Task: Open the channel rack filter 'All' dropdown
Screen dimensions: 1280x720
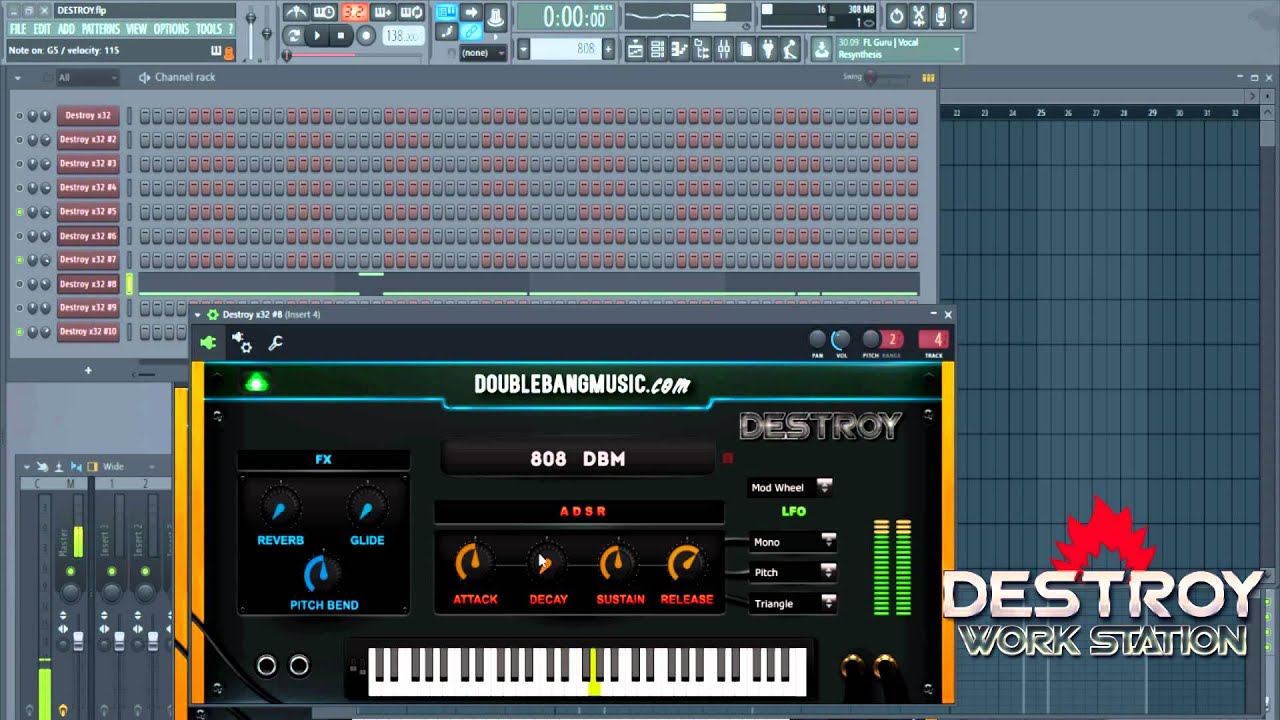Action: (x=87, y=77)
